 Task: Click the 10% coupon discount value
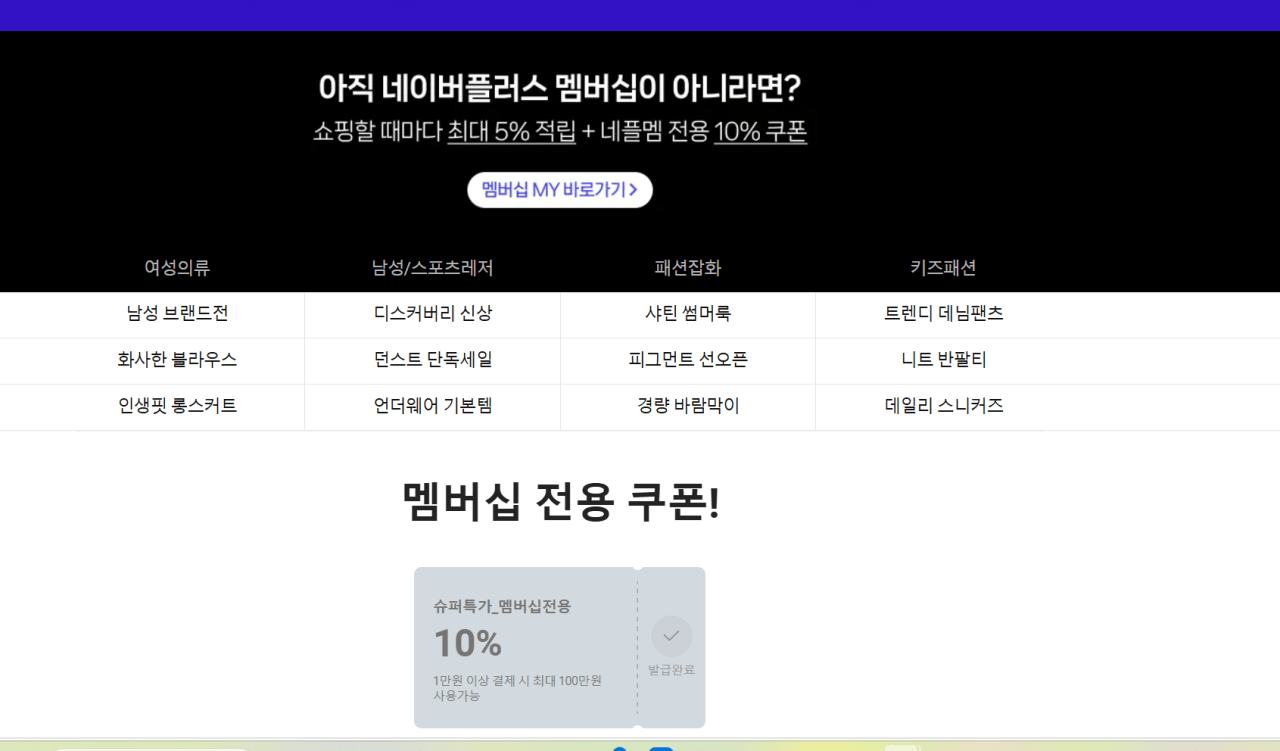[467, 644]
